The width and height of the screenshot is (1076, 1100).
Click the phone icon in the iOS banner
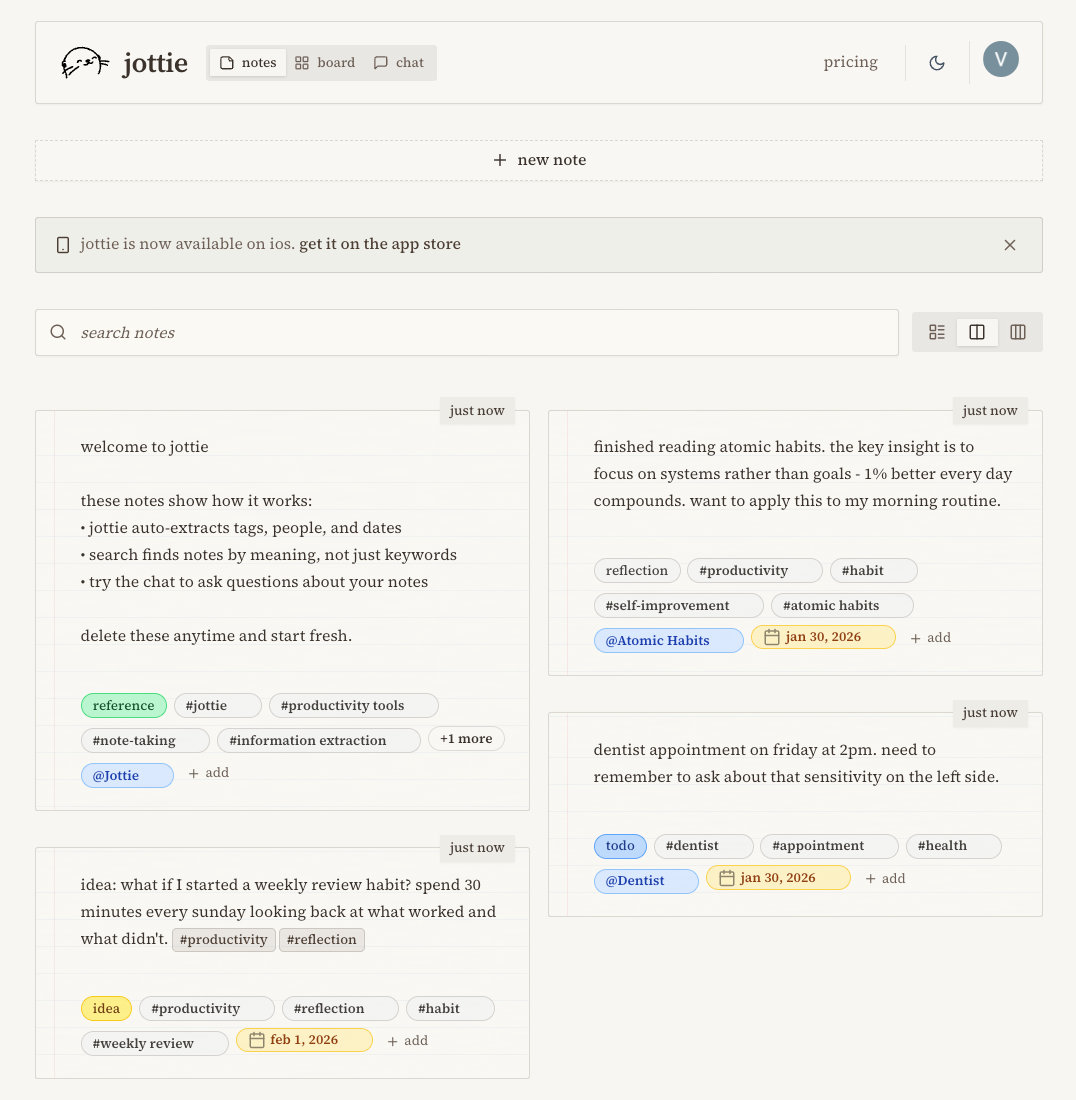coord(62,244)
